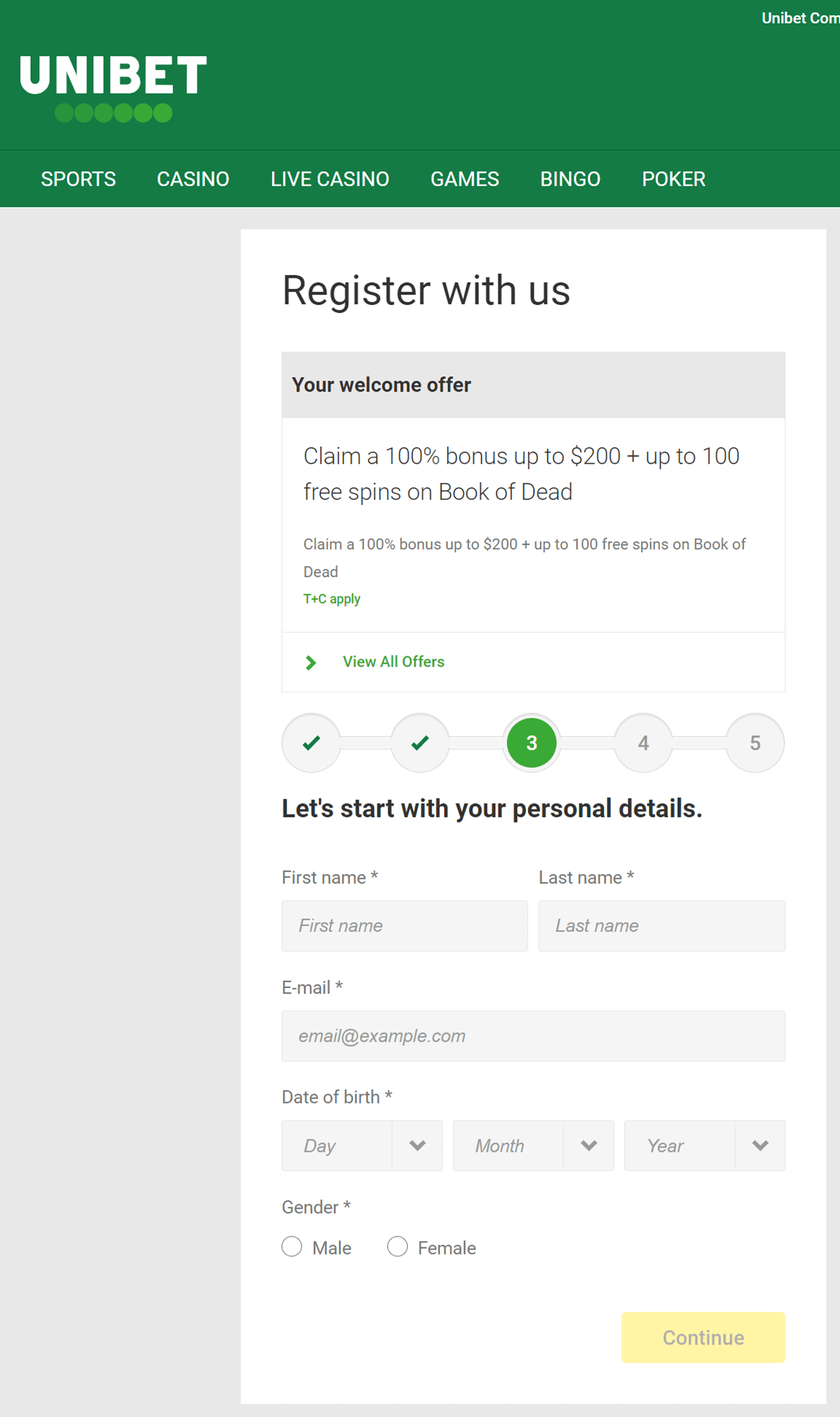The height and width of the screenshot is (1417, 840).
Task: Focus the First name input field
Action: tap(405, 926)
